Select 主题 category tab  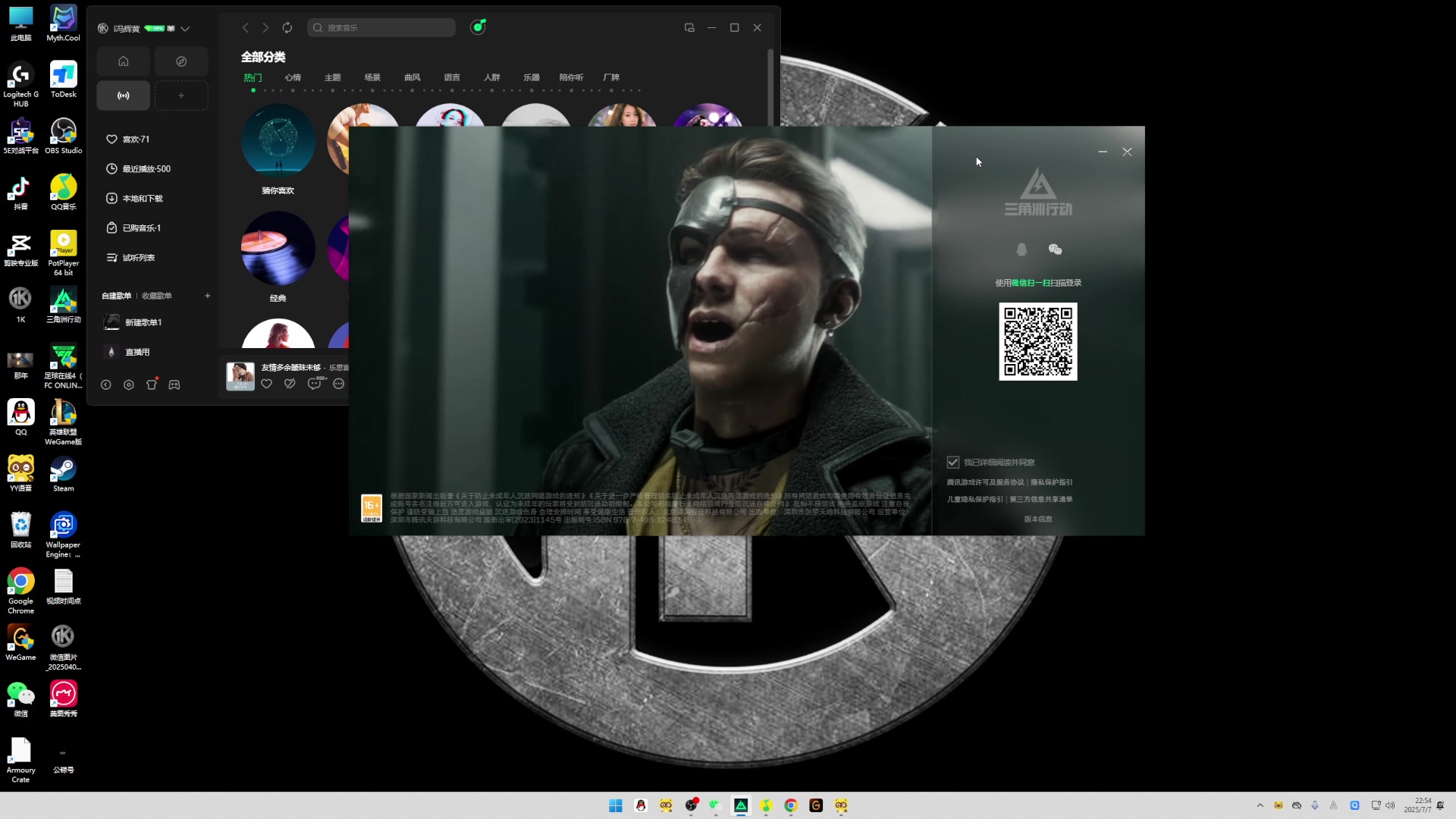[332, 77]
